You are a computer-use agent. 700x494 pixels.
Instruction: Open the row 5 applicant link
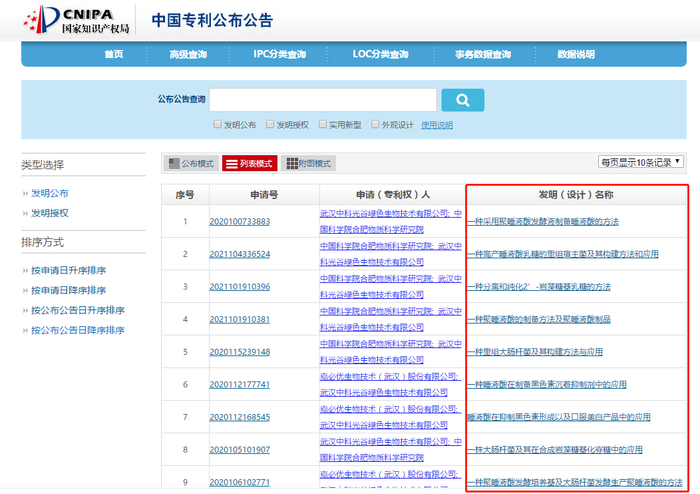click(391, 352)
